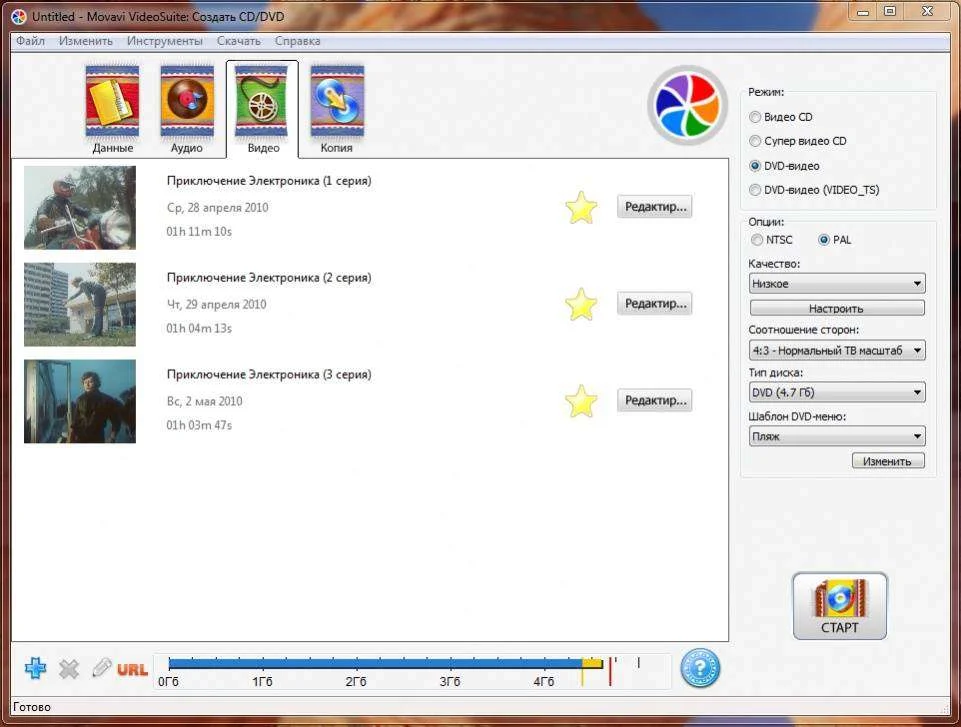961x727 pixels.
Task: Click the thumbnail of series 2 video
Action: pos(80,305)
